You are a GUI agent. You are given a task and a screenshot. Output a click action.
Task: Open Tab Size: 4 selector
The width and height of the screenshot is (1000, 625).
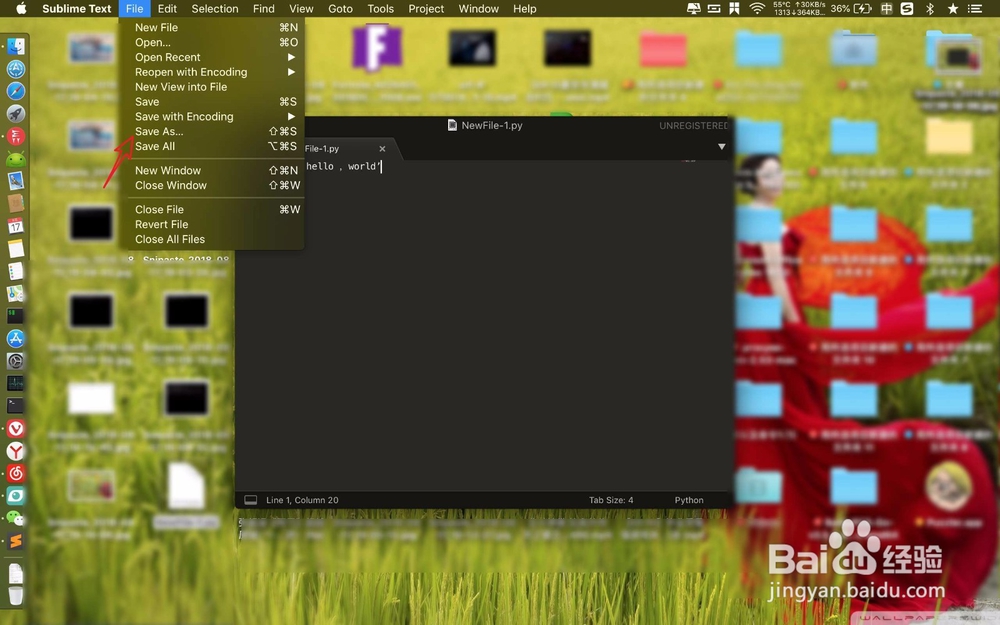[x=611, y=500]
